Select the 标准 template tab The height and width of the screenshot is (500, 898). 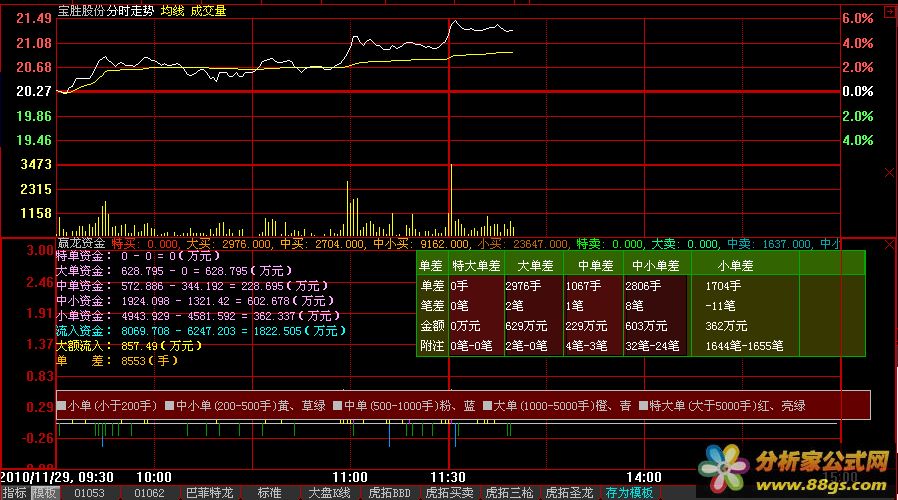click(x=269, y=493)
